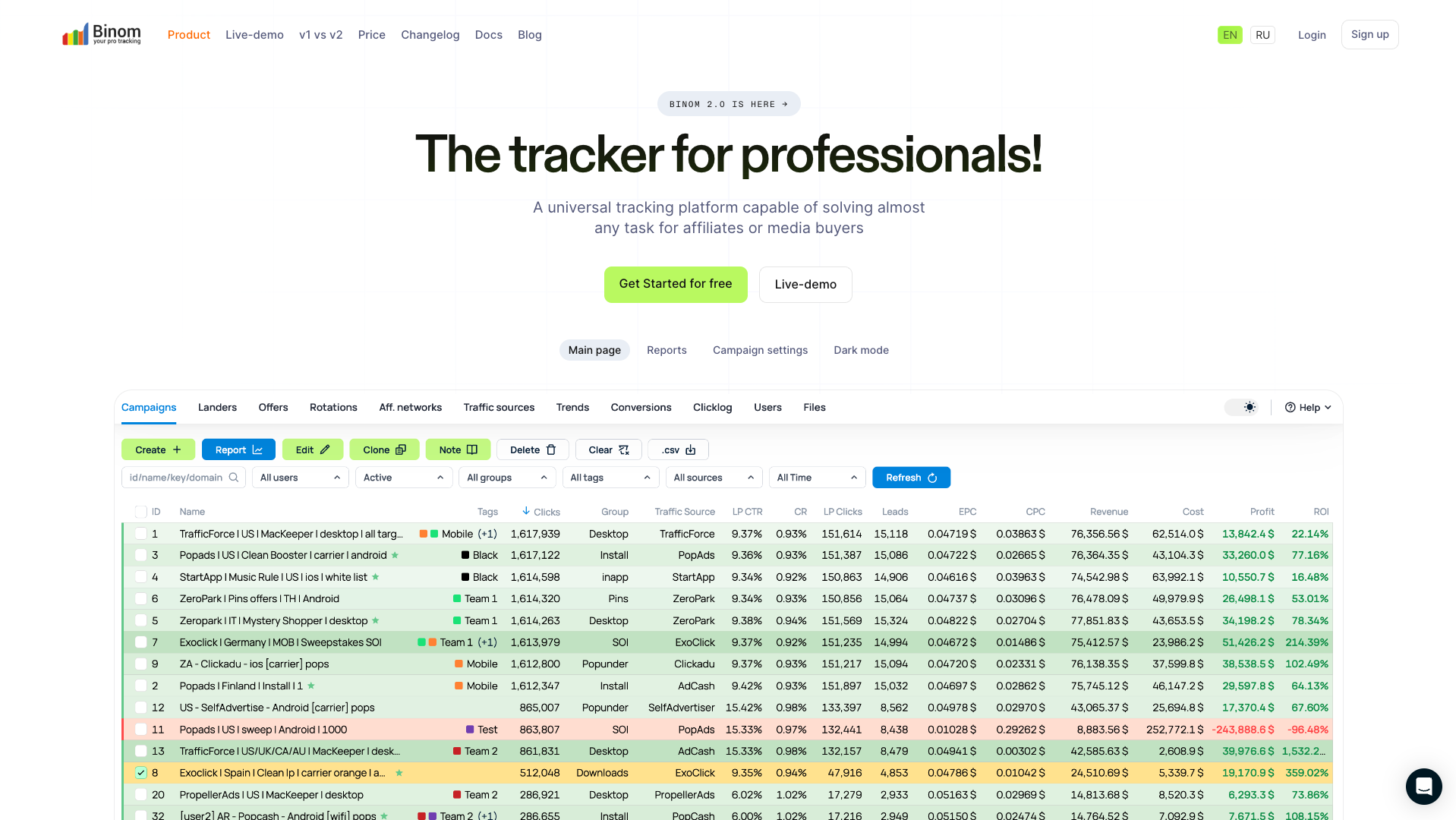
Task: Click Get Started for free
Action: click(675, 284)
